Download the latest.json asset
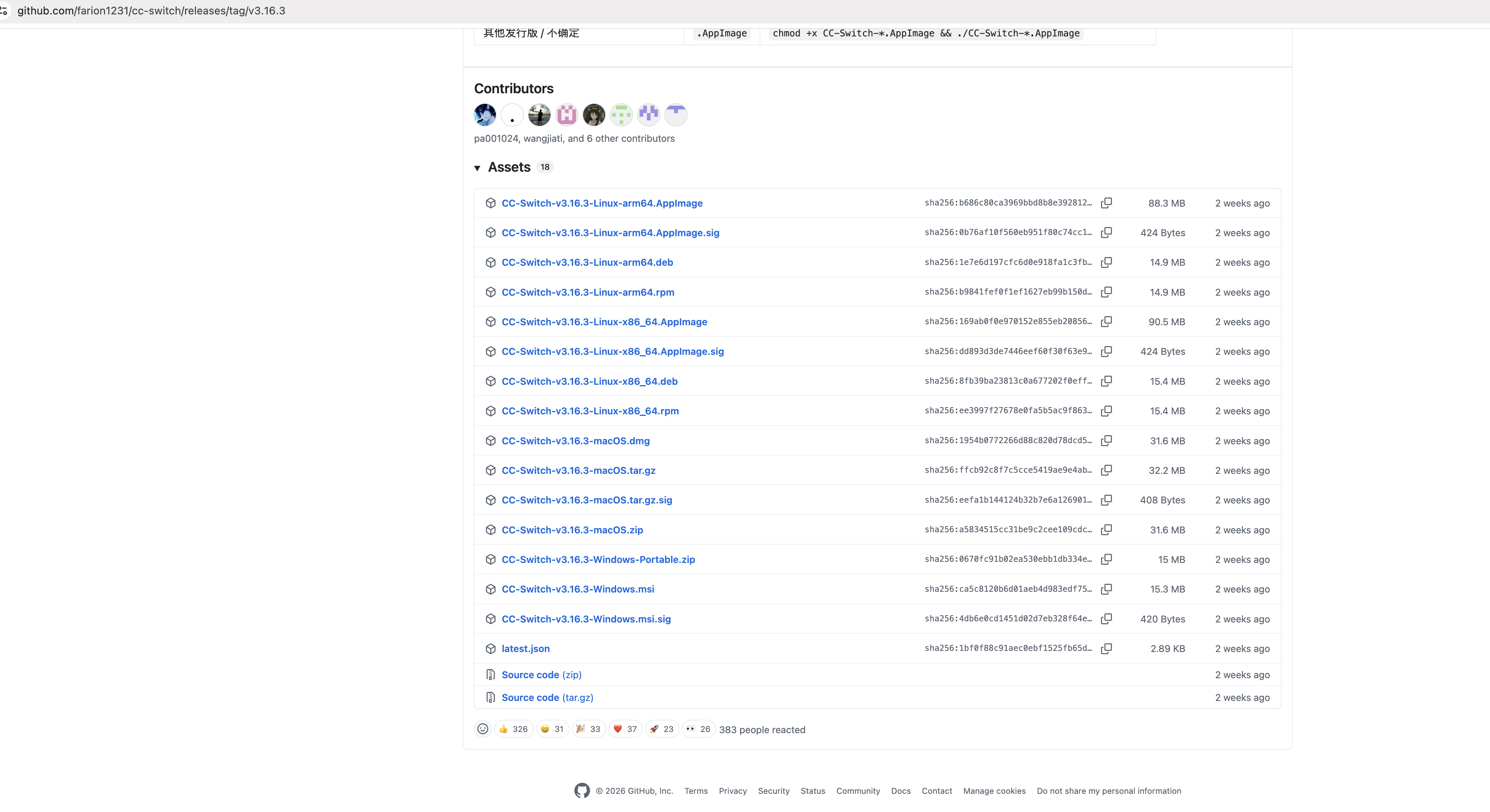This screenshot has height=812, width=1490. (525, 648)
